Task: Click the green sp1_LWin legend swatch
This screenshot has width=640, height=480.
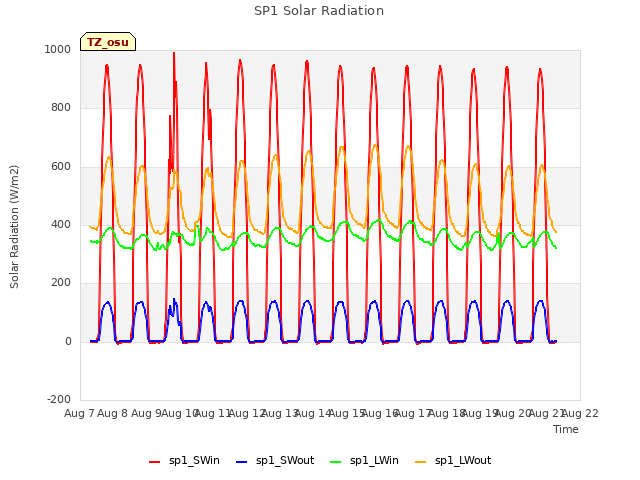Action: pyautogui.click(x=336, y=462)
